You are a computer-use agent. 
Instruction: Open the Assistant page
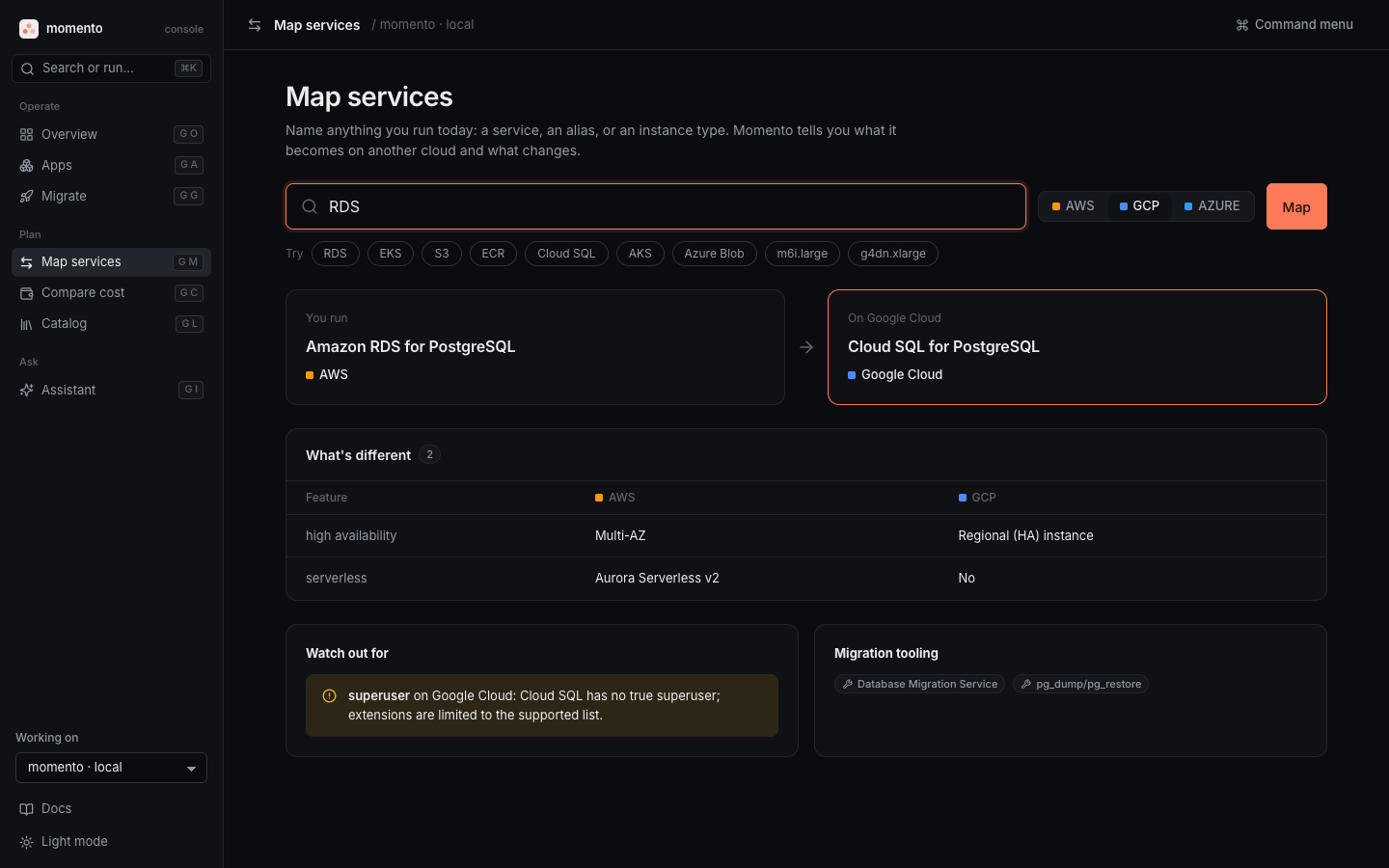pyautogui.click(x=112, y=391)
